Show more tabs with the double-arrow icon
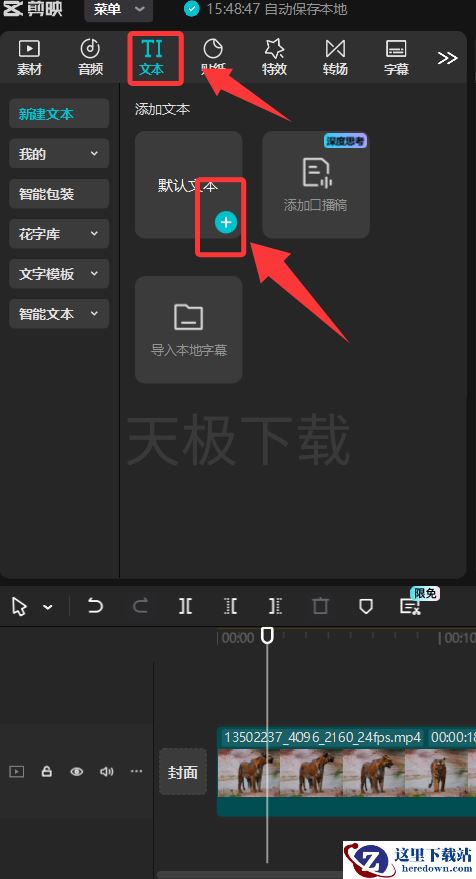The height and width of the screenshot is (879, 476). pyautogui.click(x=447, y=58)
